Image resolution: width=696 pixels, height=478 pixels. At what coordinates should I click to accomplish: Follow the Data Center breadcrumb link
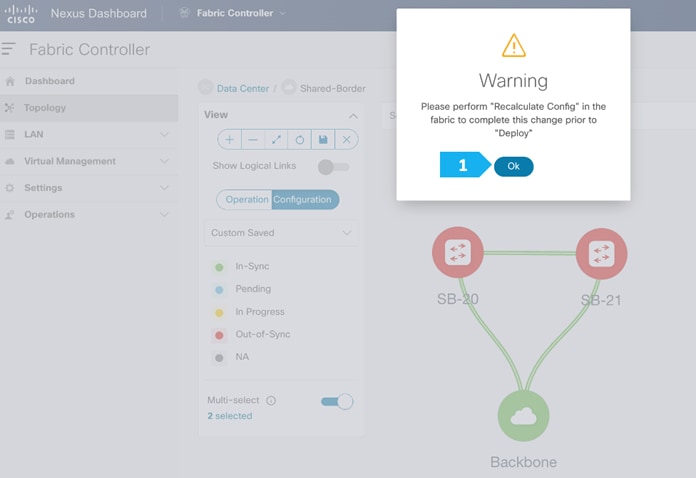242,88
